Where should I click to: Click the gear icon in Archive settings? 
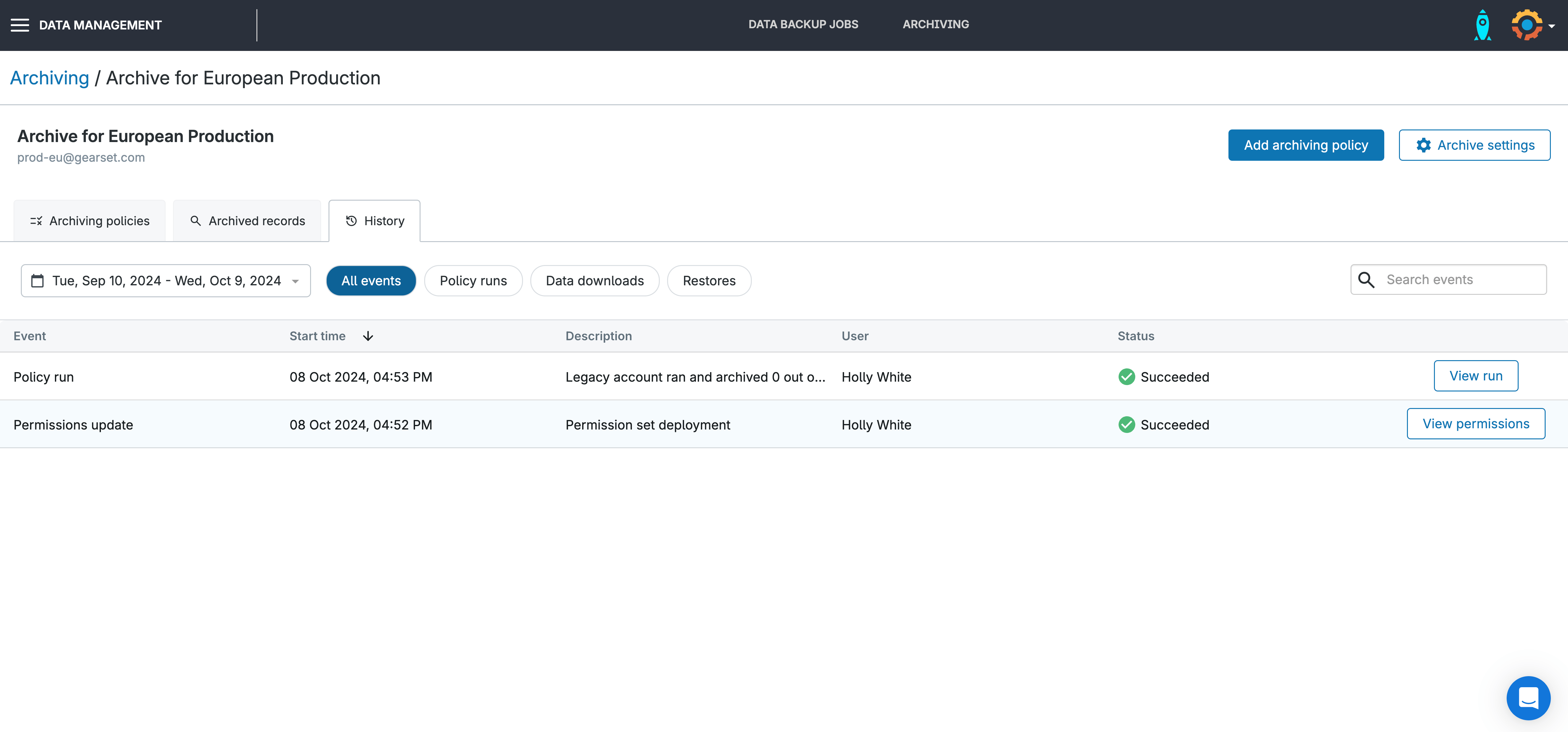point(1423,145)
